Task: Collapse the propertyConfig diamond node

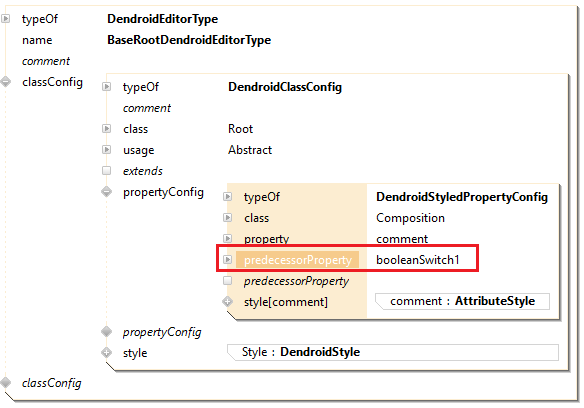Action: pyautogui.click(x=107, y=192)
